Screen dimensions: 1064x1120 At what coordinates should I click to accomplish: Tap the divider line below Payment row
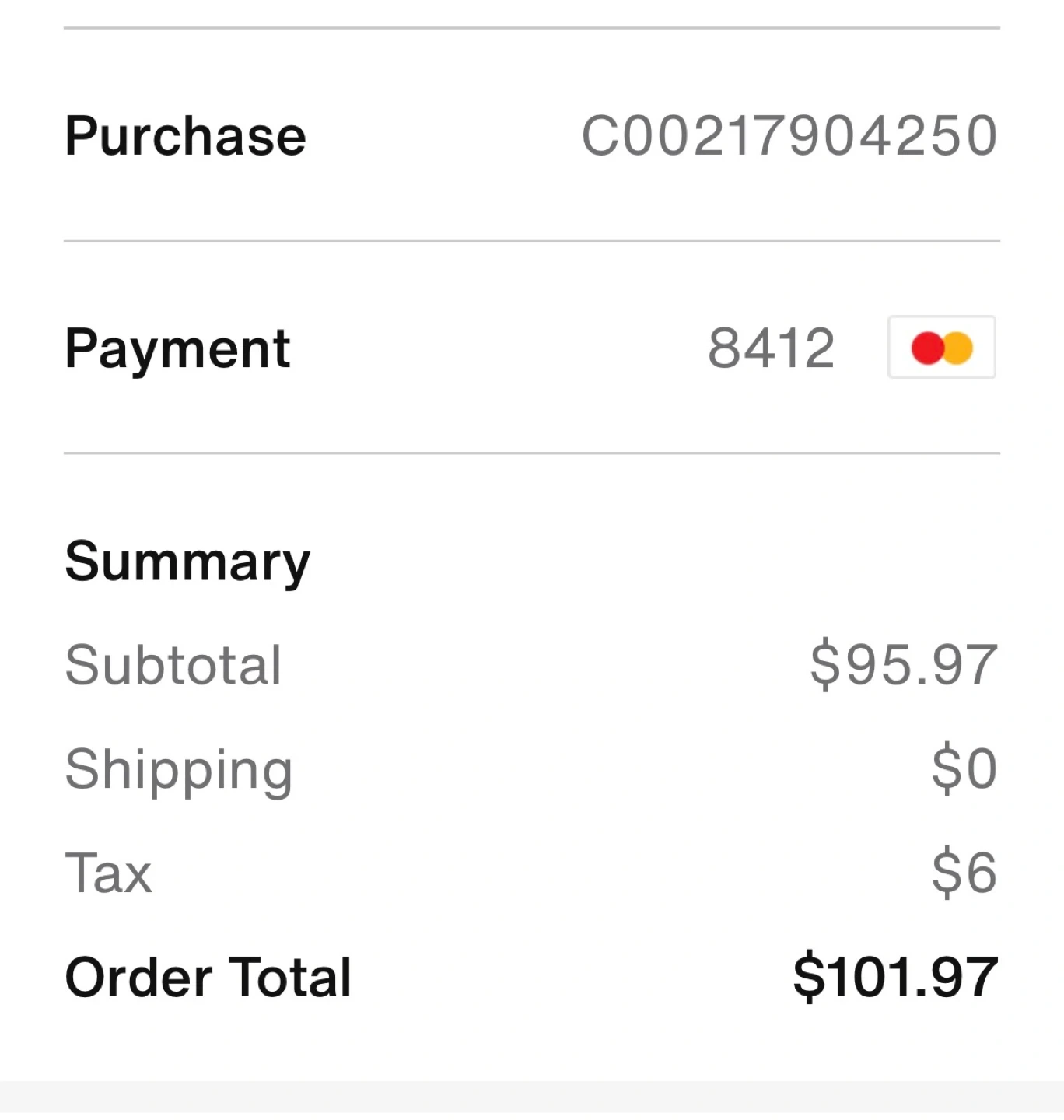(x=532, y=453)
